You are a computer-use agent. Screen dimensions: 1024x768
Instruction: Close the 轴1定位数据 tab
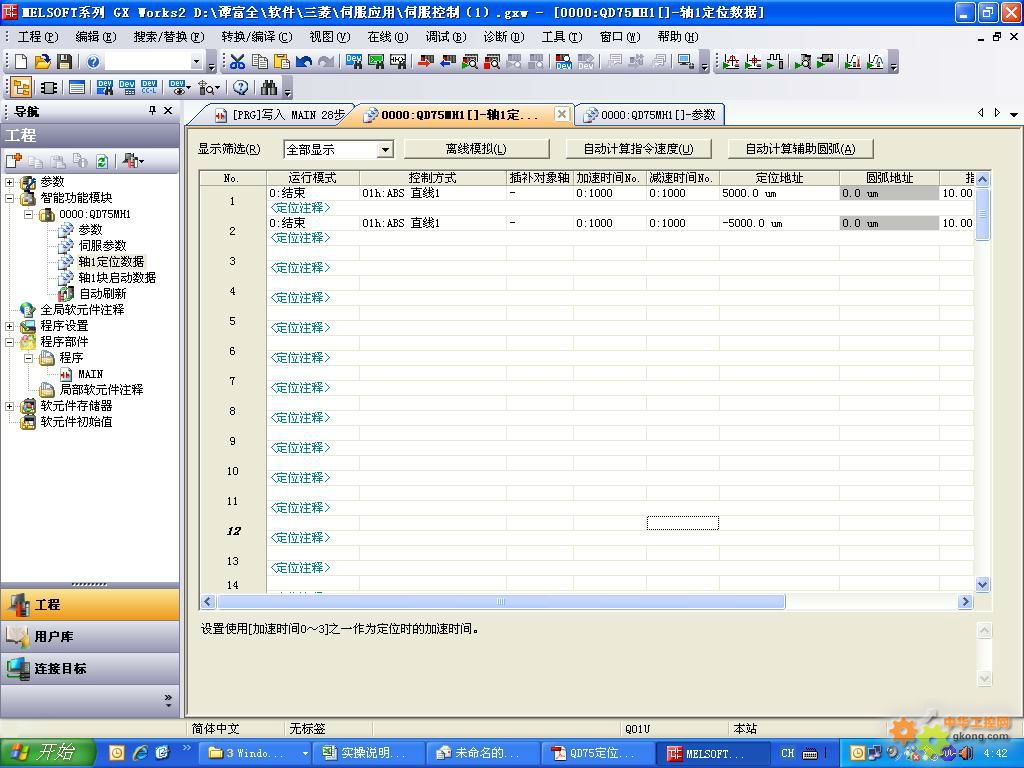coord(561,114)
